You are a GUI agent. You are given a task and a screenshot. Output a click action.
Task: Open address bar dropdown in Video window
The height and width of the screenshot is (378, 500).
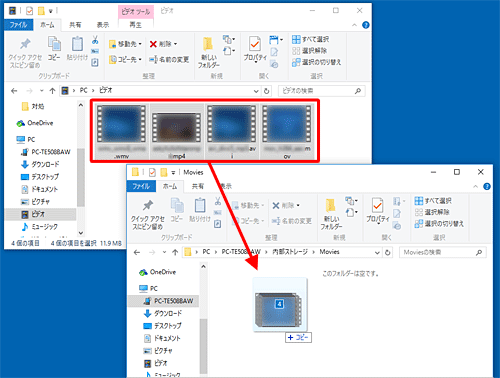click(256, 91)
